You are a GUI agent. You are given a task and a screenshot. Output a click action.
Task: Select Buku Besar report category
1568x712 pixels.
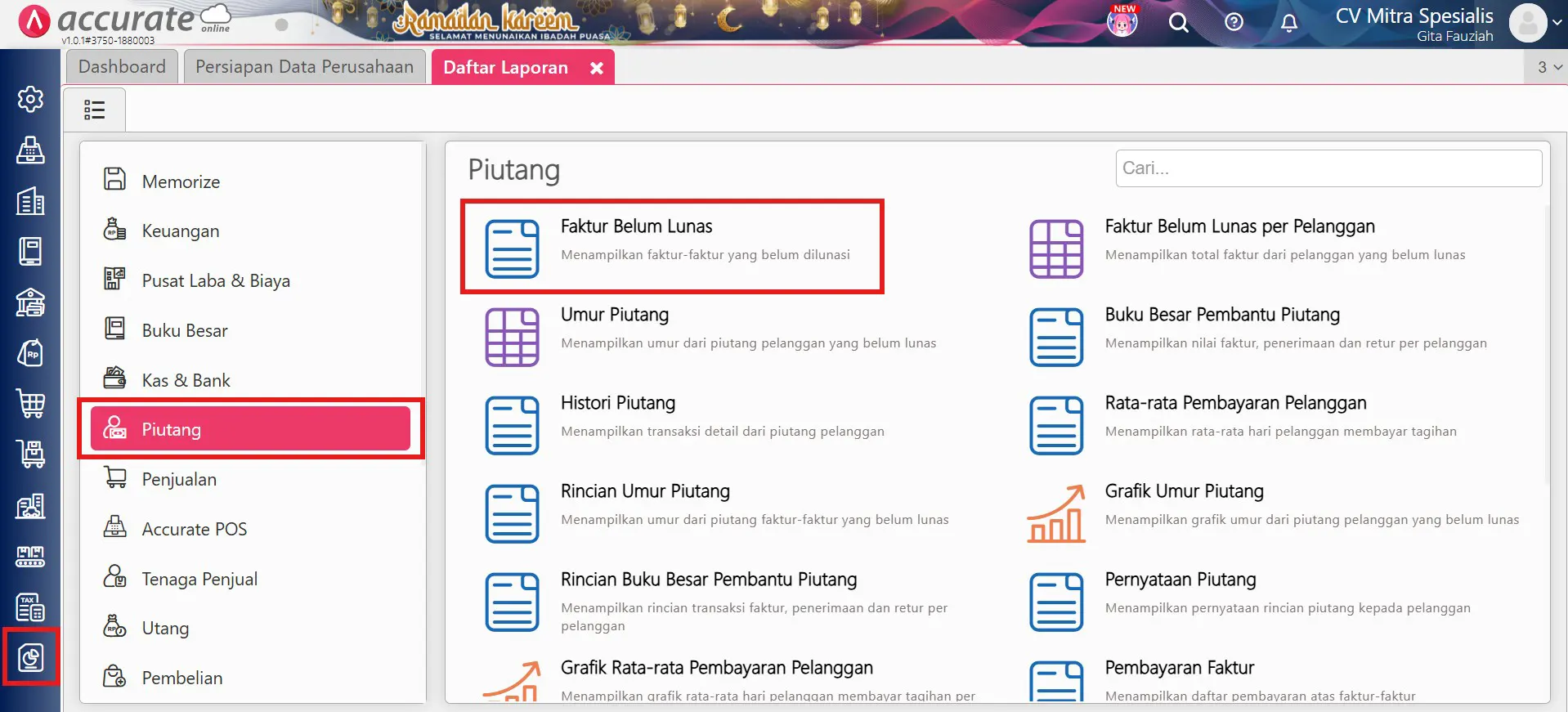pos(252,330)
